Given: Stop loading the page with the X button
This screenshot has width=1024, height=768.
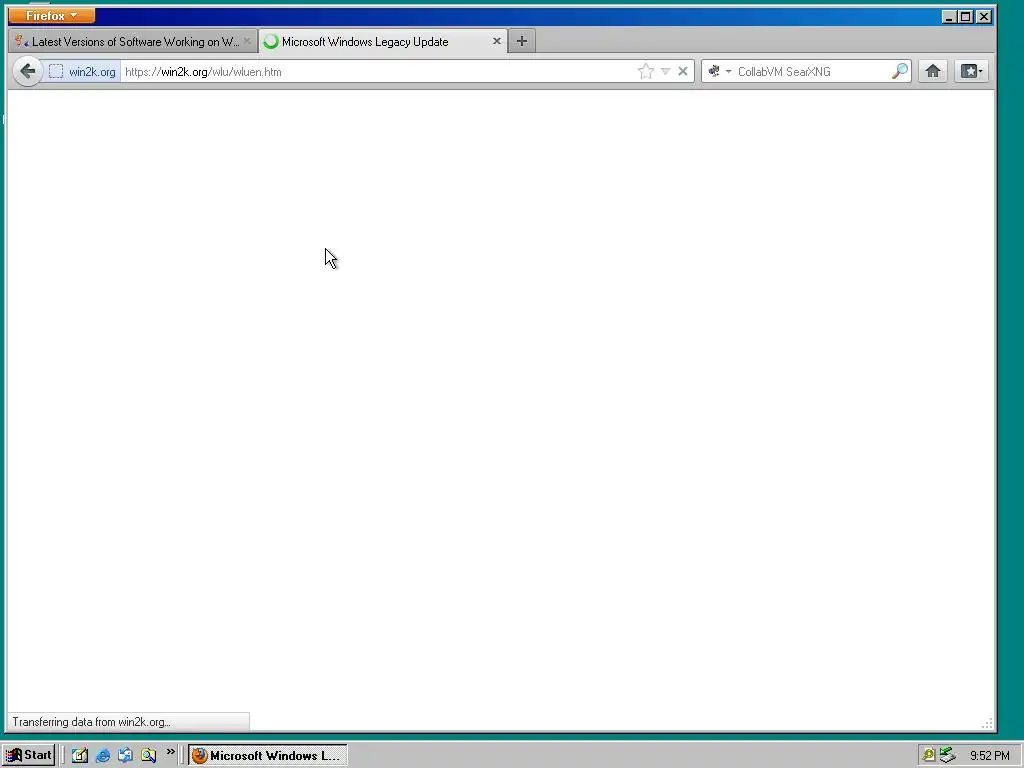Looking at the screenshot, I should [683, 71].
